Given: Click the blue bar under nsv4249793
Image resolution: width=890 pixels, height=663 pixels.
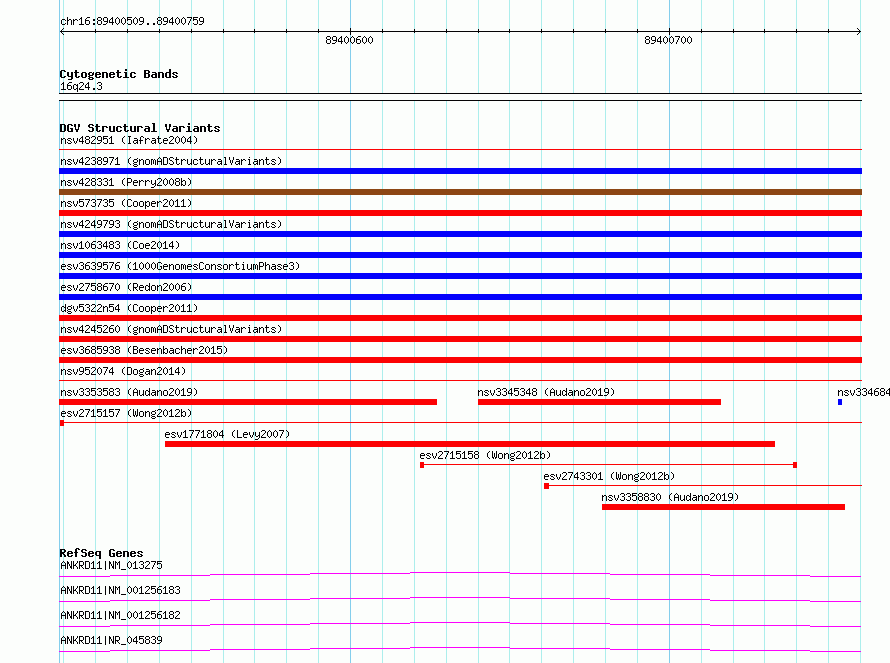Looking at the screenshot, I should (460, 234).
